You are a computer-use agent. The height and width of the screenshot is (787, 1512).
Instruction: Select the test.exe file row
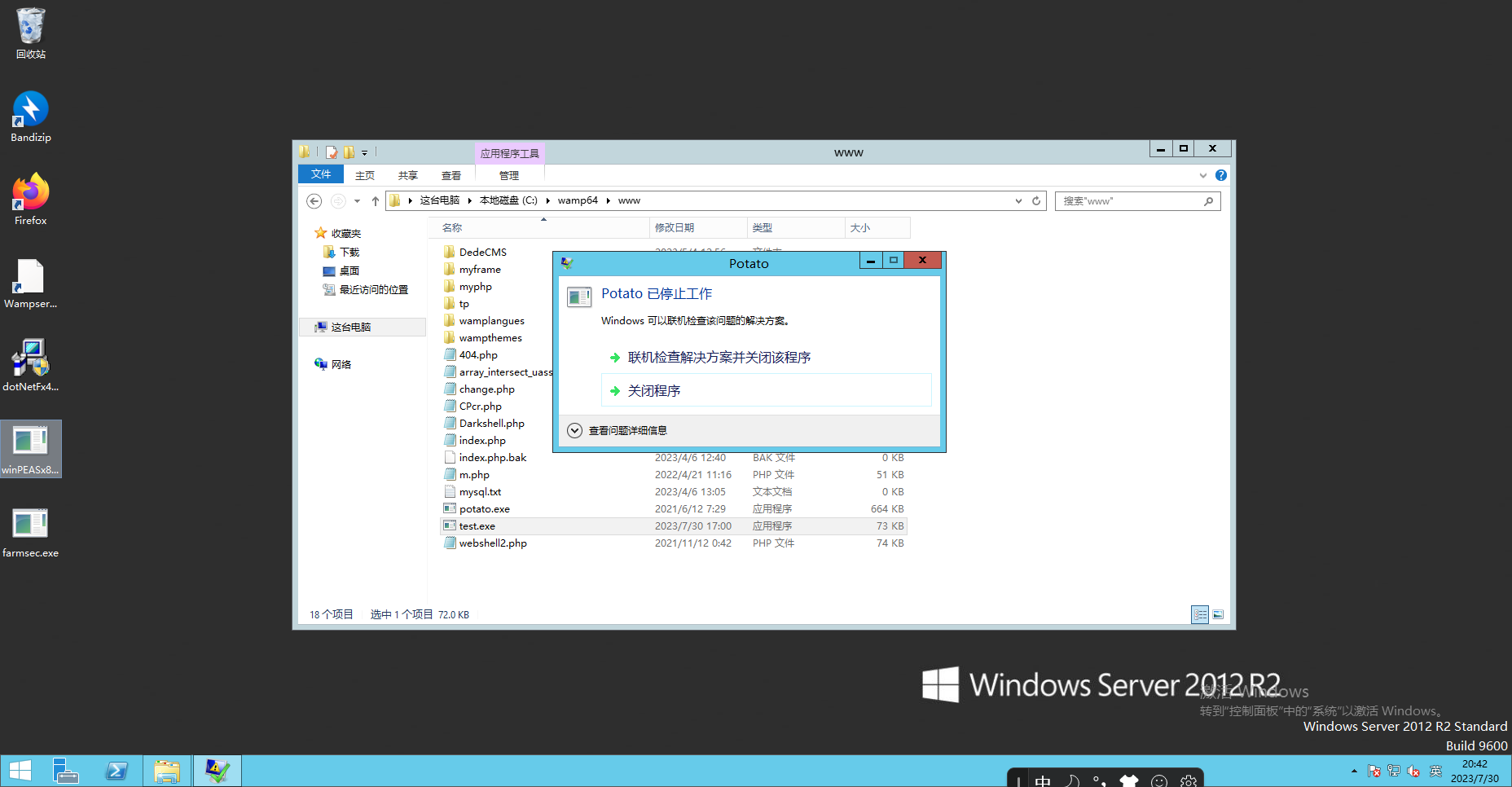pyautogui.click(x=673, y=526)
